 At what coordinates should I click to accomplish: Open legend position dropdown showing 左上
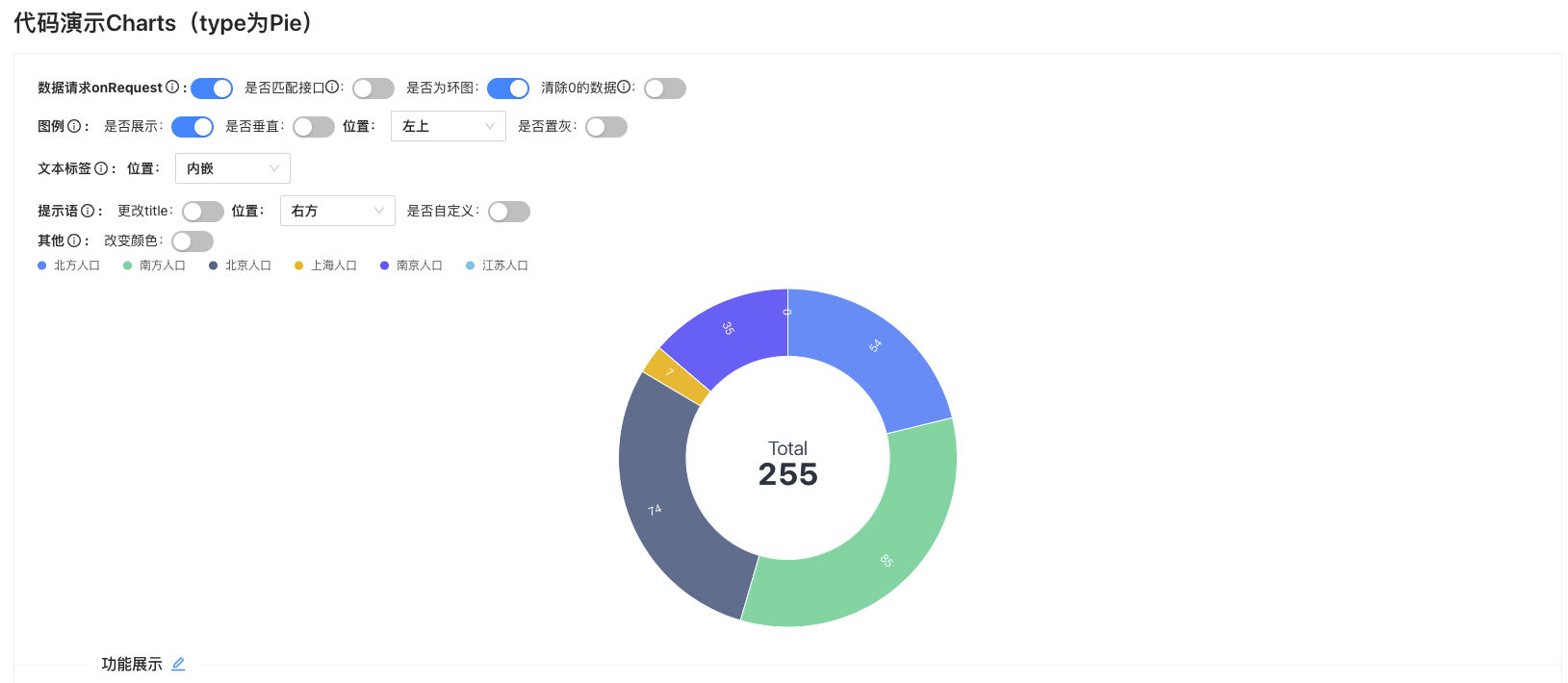pos(449,126)
